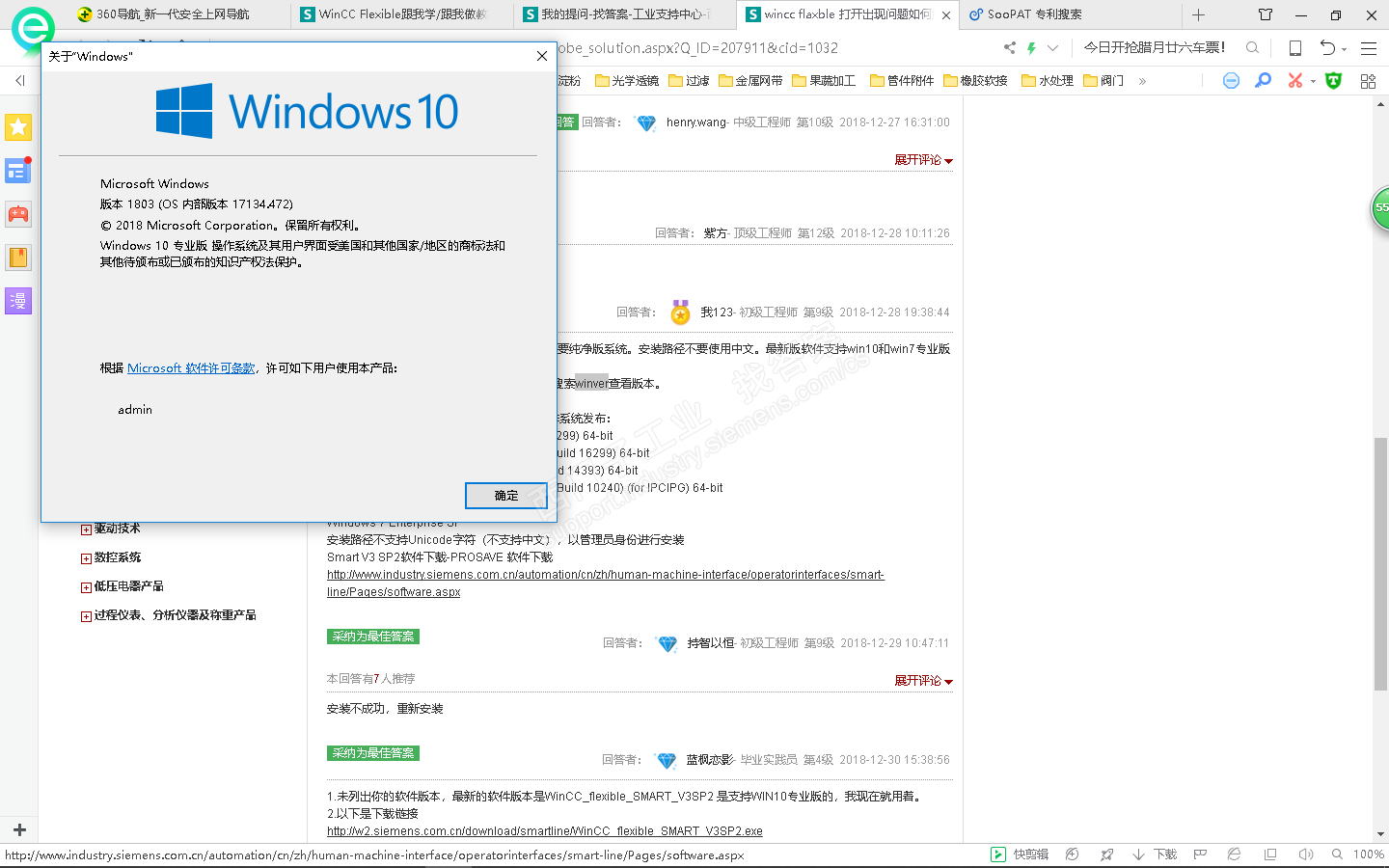Click the share icon in the address bar

tap(1010, 47)
